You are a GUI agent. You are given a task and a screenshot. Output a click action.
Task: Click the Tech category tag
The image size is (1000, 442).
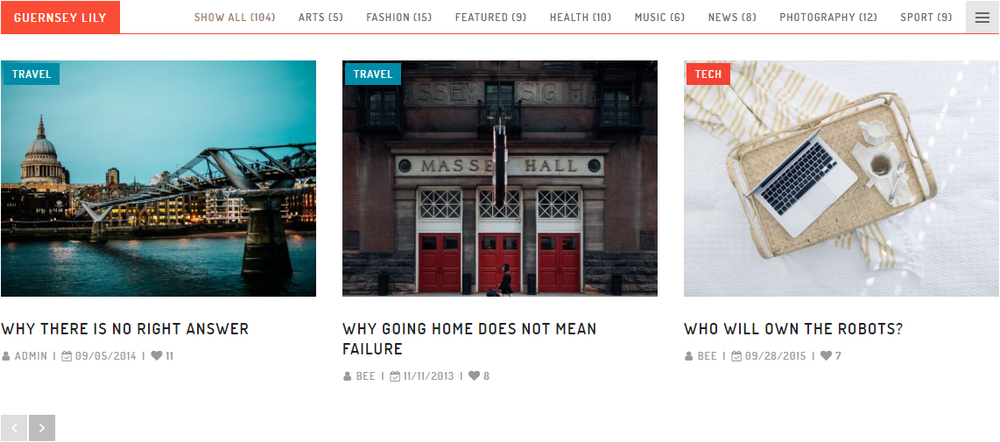tap(708, 74)
